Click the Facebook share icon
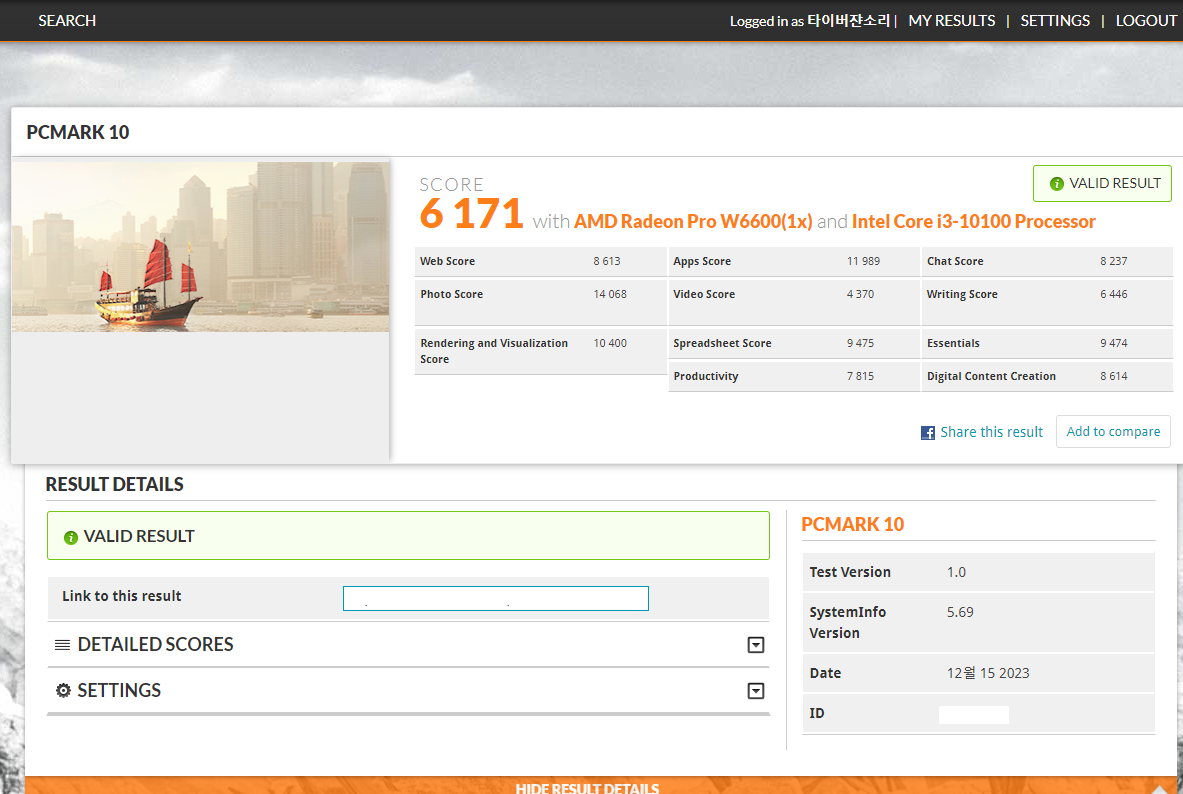 (x=927, y=432)
